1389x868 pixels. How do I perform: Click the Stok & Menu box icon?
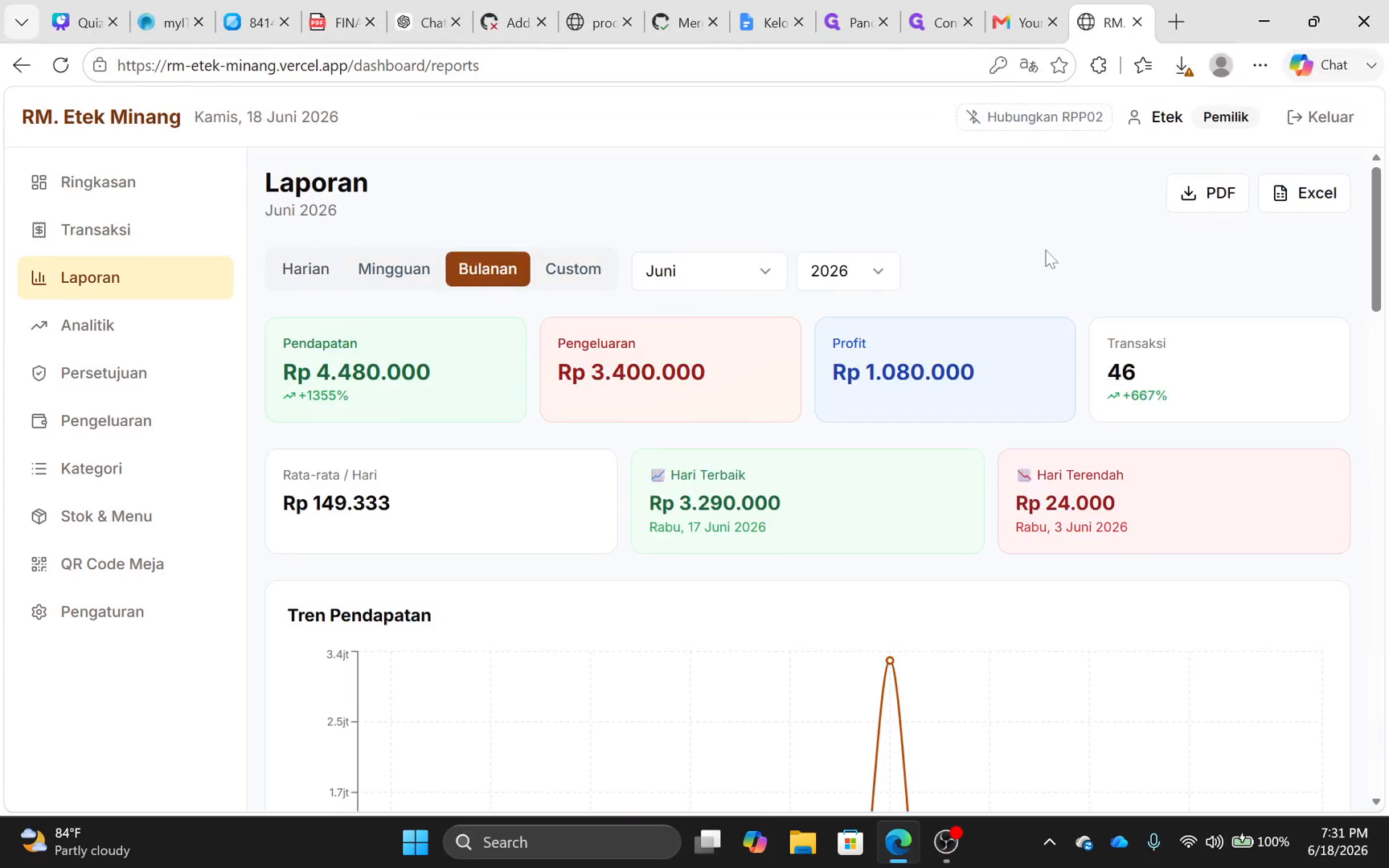click(x=39, y=516)
